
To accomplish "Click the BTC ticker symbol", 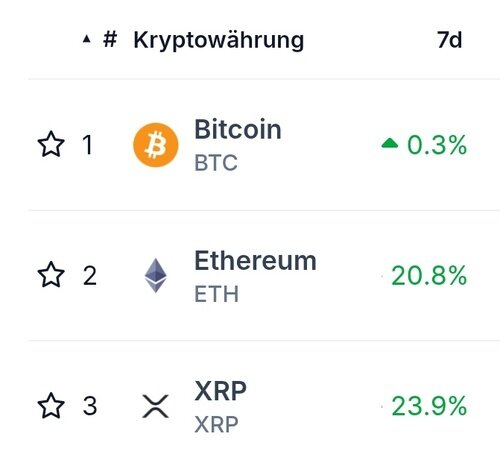I will [216, 163].
